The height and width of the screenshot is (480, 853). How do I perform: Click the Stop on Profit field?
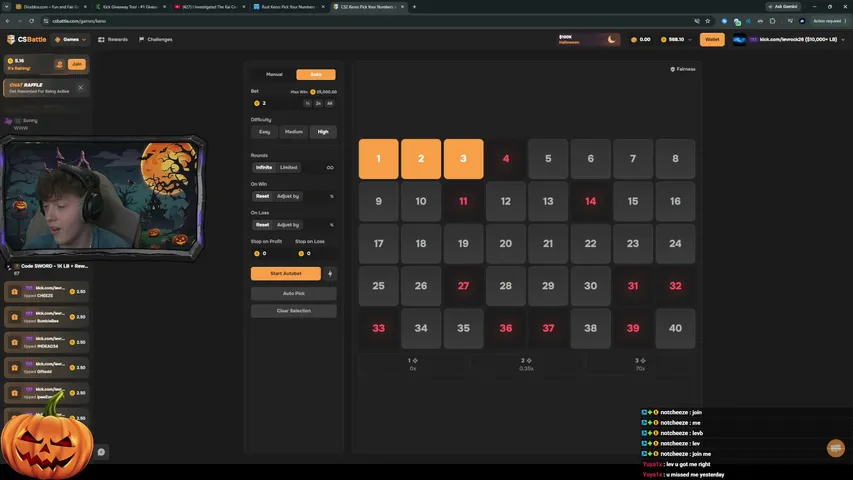coord(271,253)
